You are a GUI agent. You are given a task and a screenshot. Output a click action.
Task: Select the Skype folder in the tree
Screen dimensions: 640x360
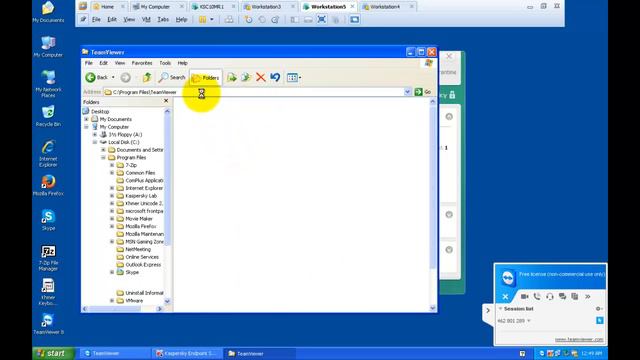[x=132, y=272]
